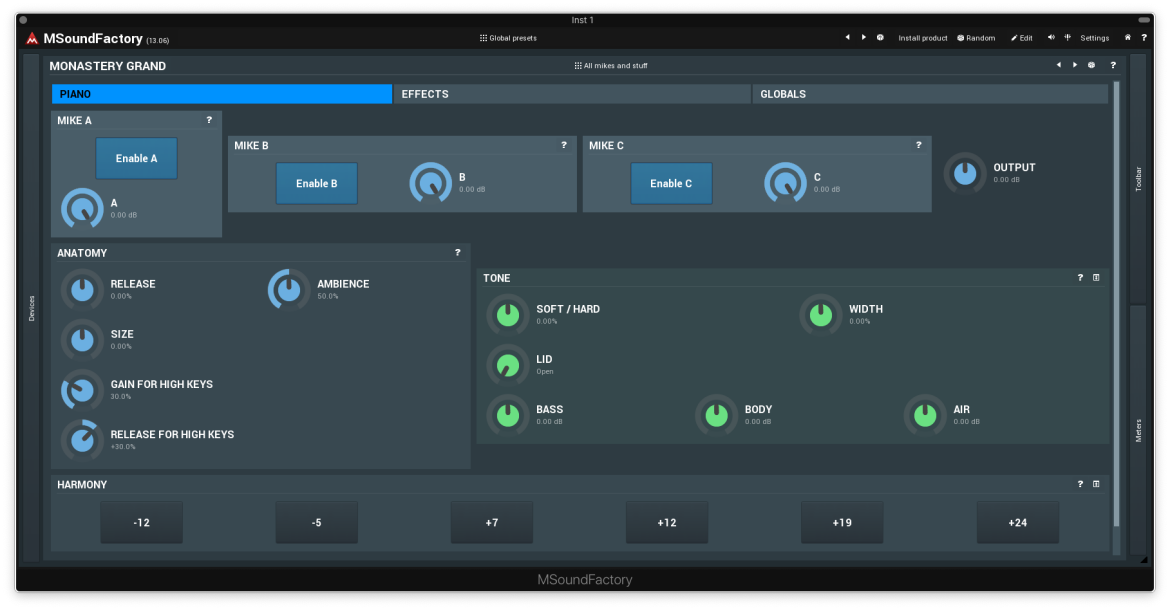Open help for the Tone panel

pos(1080,277)
